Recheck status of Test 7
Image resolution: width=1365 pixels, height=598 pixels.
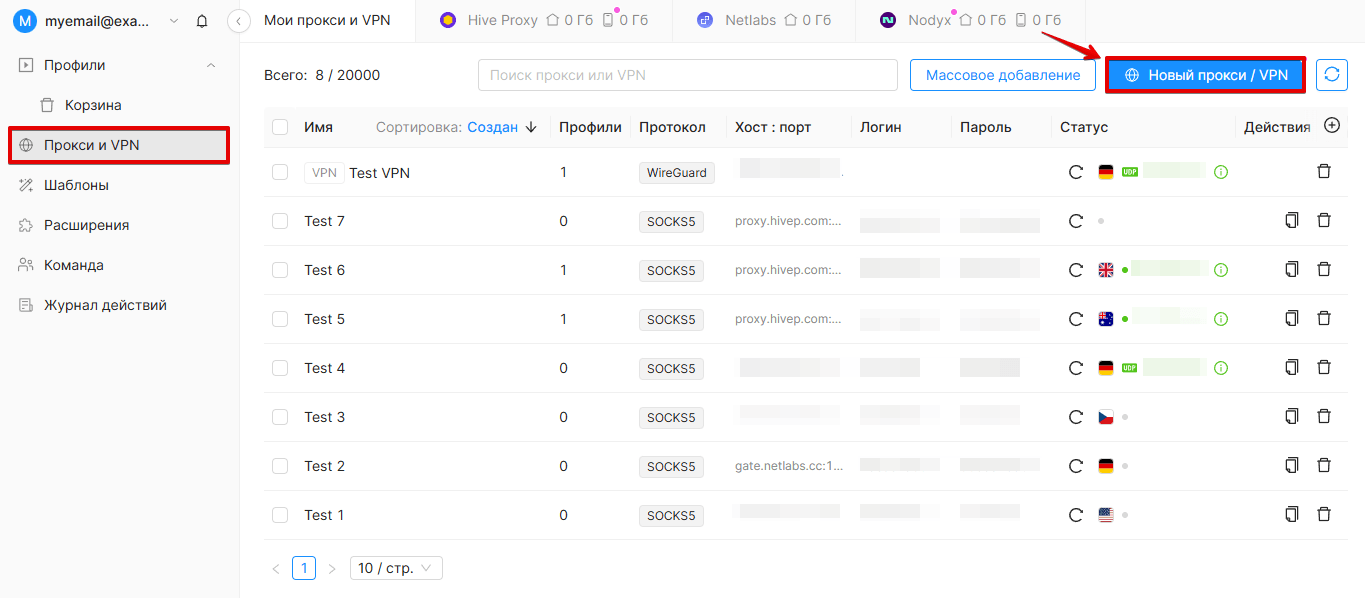coord(1076,221)
